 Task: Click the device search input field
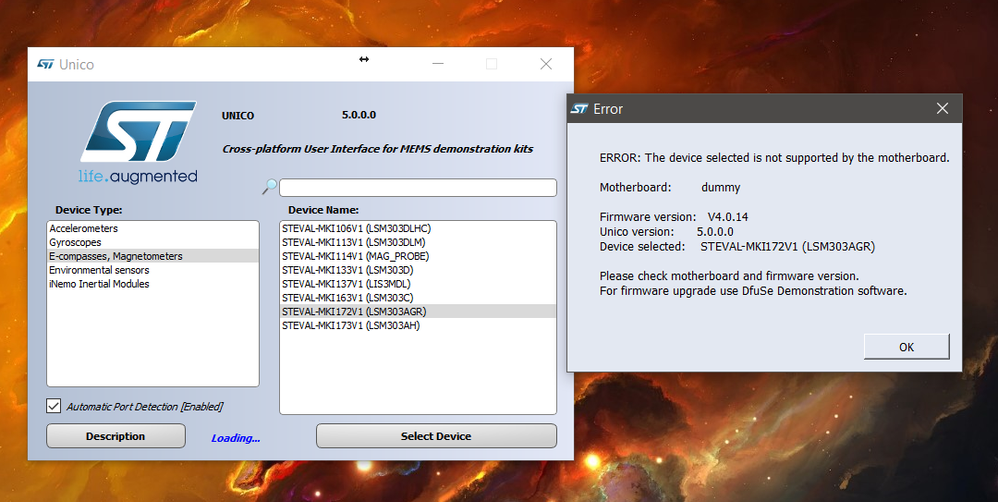pyautogui.click(x=418, y=188)
